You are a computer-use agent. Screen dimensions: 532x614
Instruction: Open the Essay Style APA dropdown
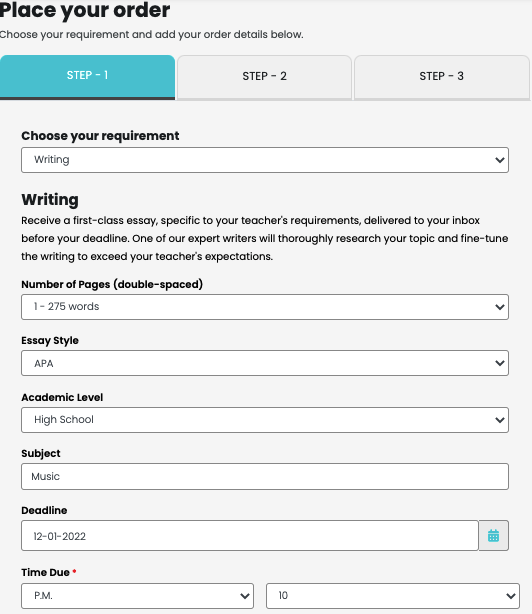coord(265,363)
